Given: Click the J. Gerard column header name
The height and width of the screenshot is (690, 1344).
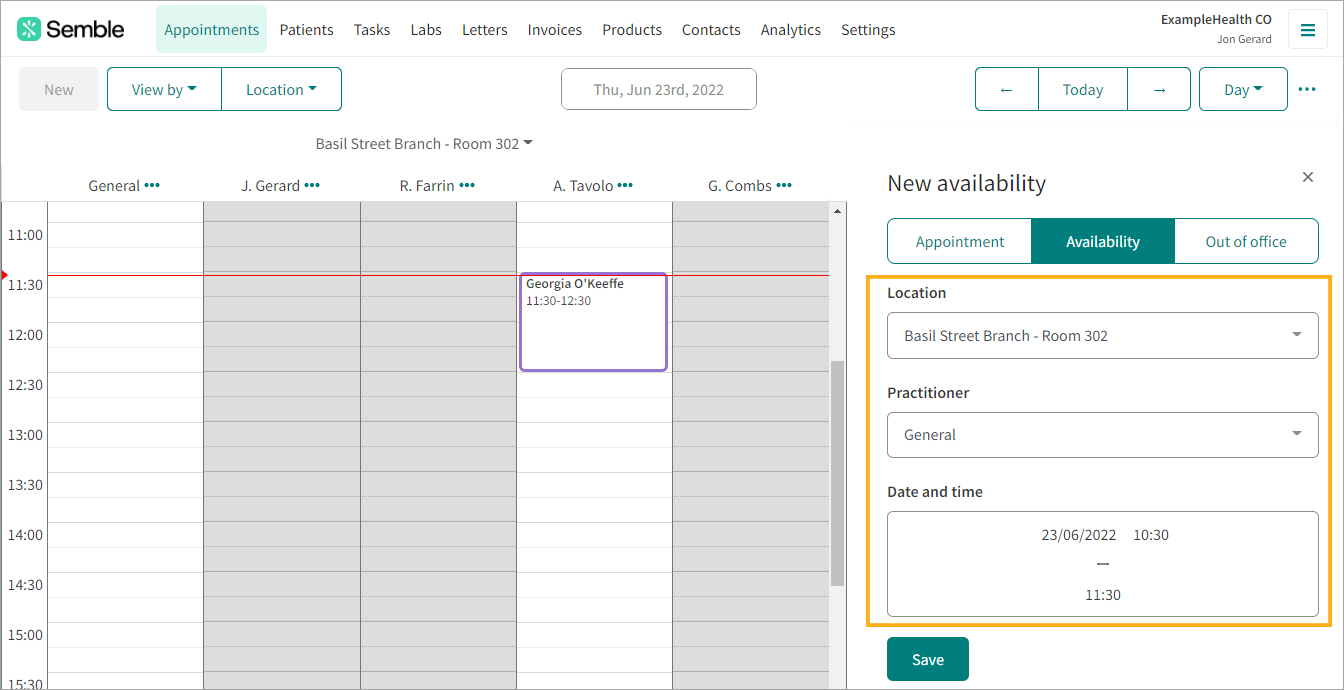Looking at the screenshot, I should (270, 185).
